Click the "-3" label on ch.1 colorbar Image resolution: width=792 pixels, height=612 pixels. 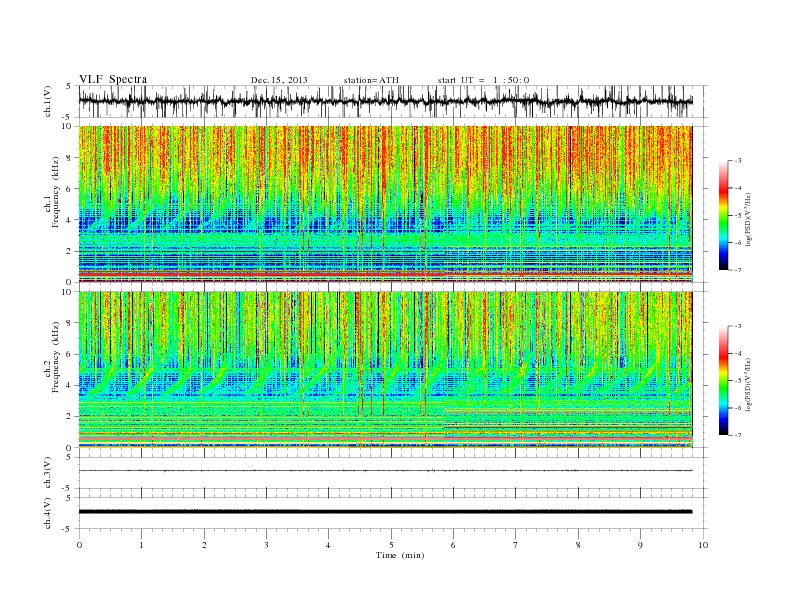point(738,161)
